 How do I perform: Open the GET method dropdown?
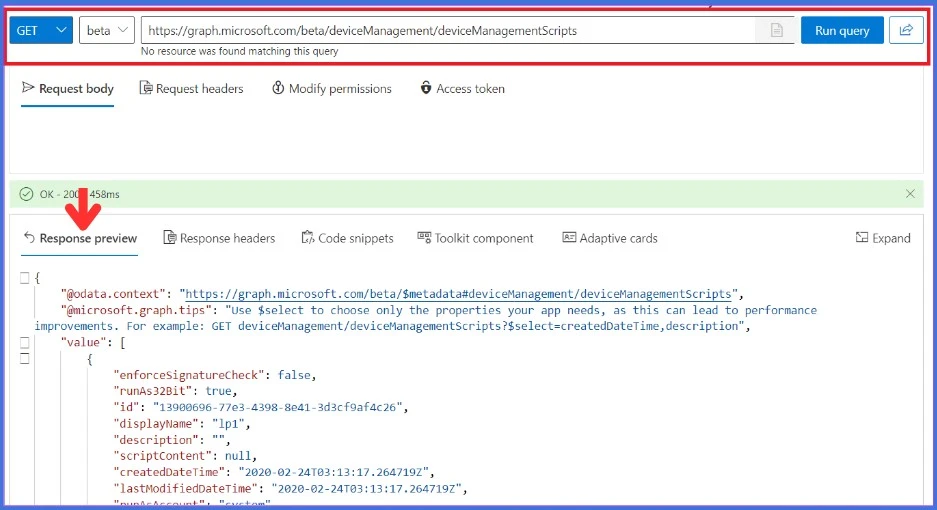[41, 30]
